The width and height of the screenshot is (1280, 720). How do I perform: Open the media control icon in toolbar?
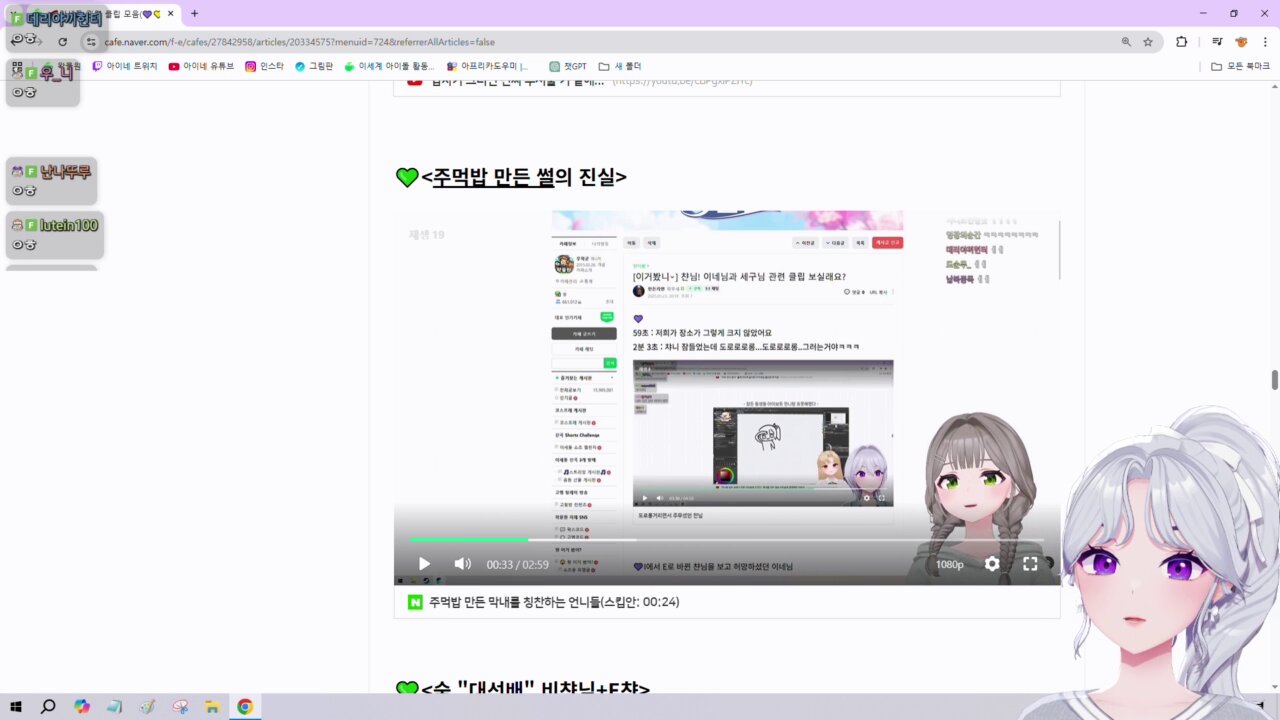pyautogui.click(x=1217, y=42)
